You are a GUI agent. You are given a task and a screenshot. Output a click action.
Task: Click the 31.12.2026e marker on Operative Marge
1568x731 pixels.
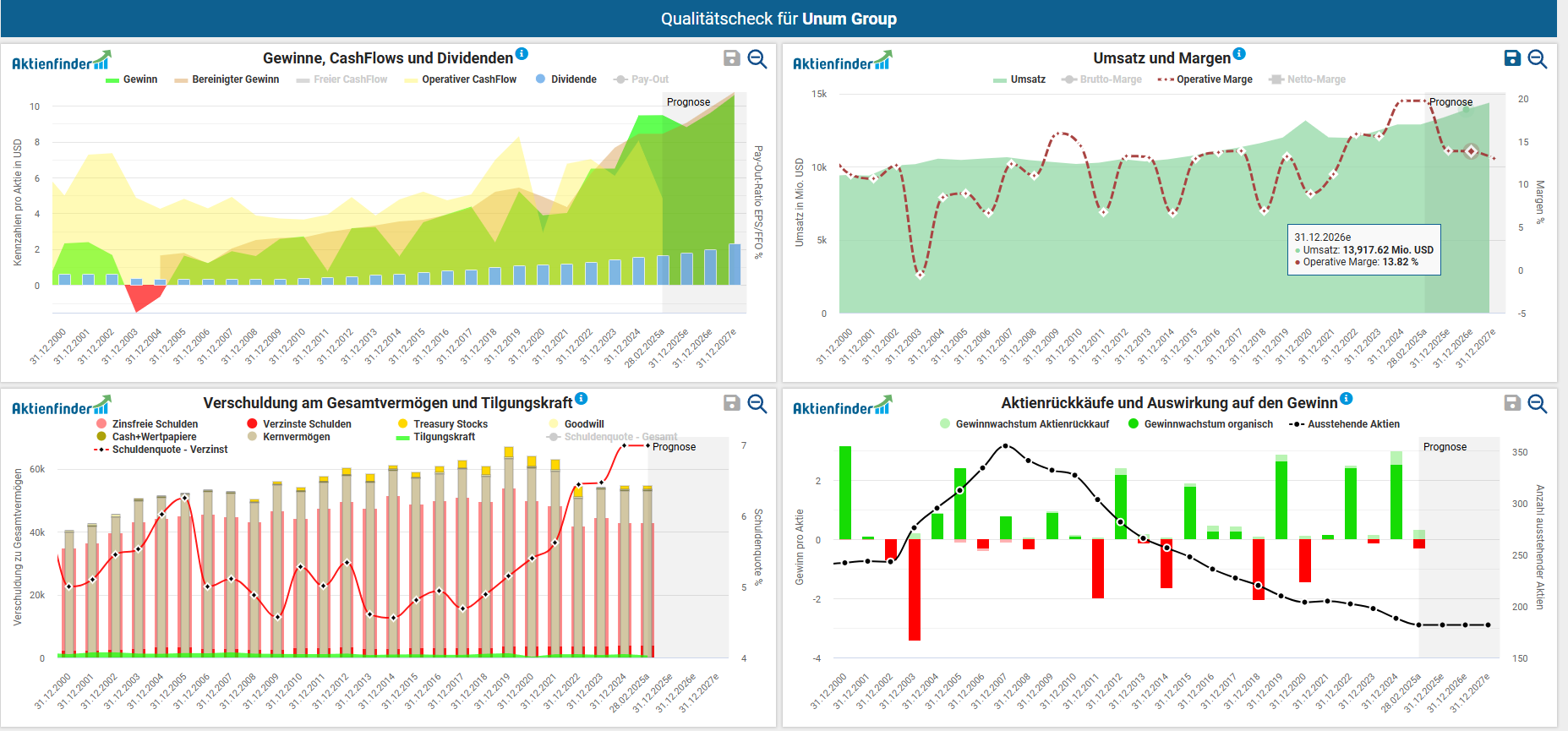[x=1471, y=151]
